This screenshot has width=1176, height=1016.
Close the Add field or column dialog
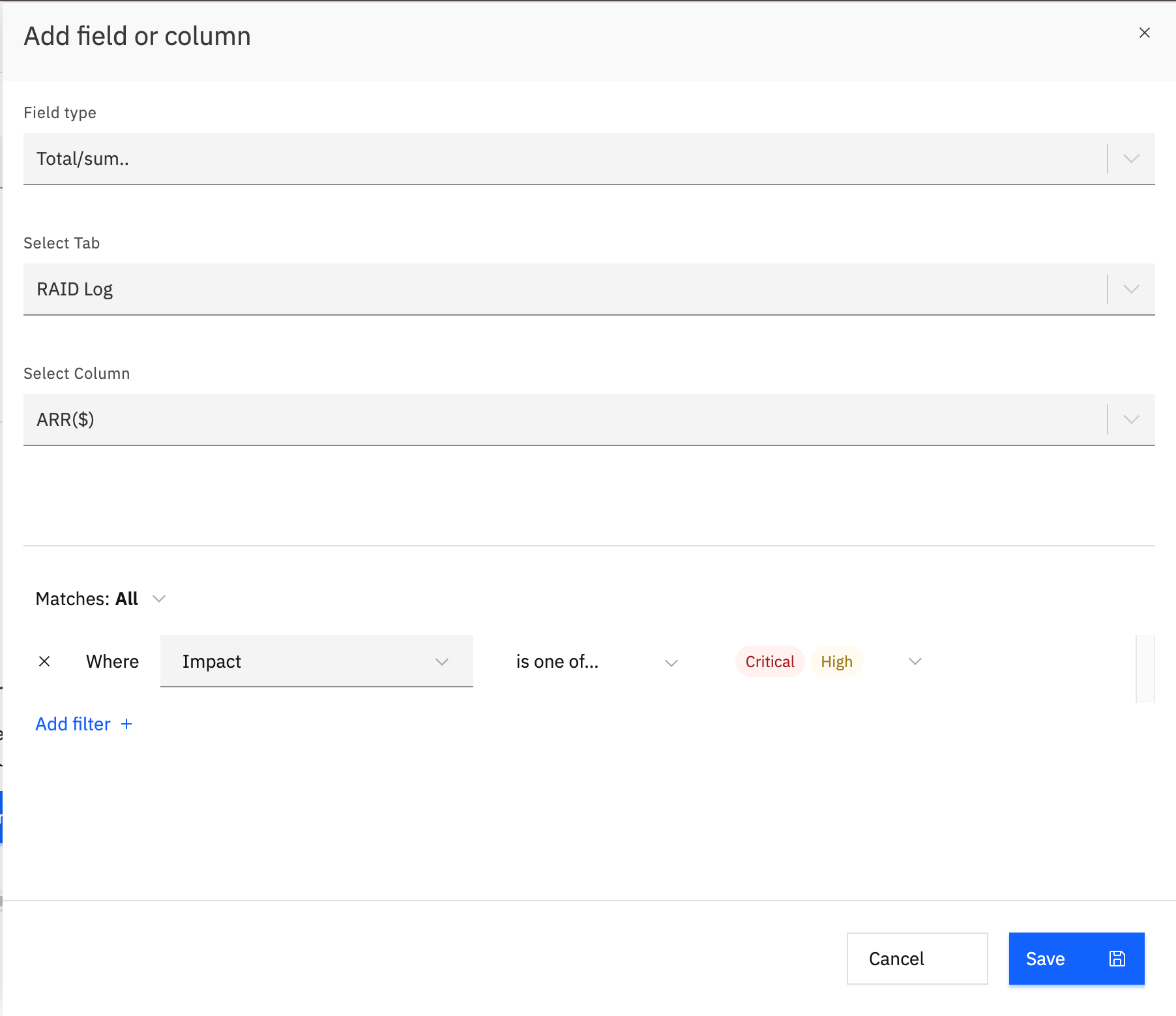click(1144, 33)
